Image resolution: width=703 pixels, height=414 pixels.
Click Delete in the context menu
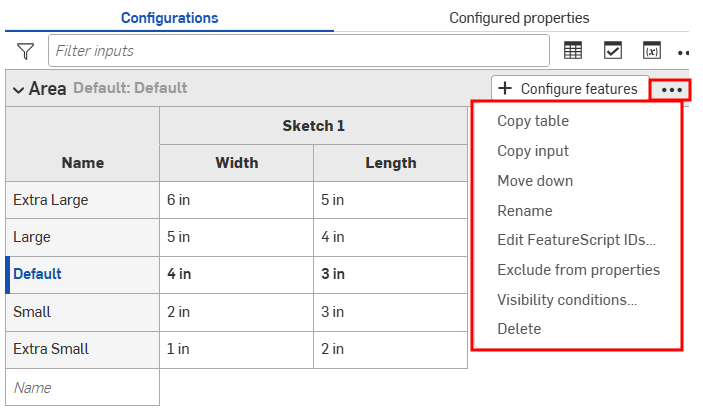coord(519,329)
